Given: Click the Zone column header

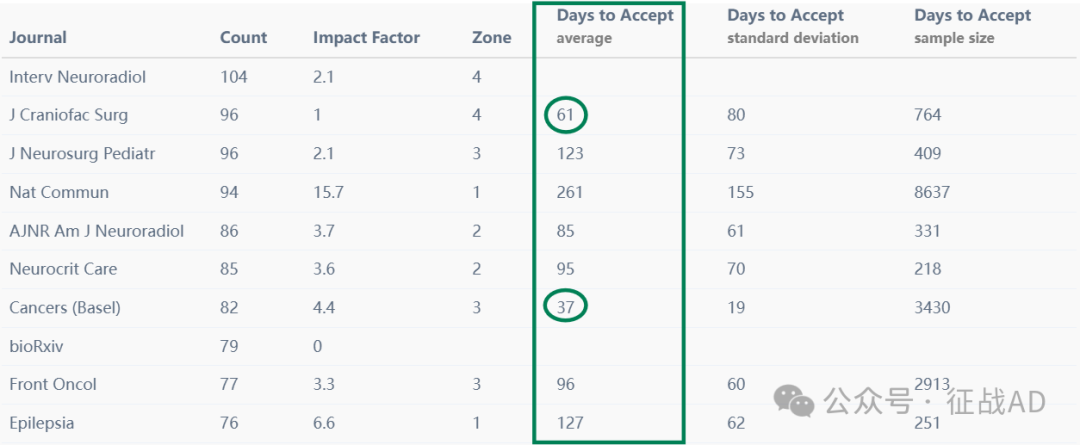Looking at the screenshot, I should [x=492, y=37].
